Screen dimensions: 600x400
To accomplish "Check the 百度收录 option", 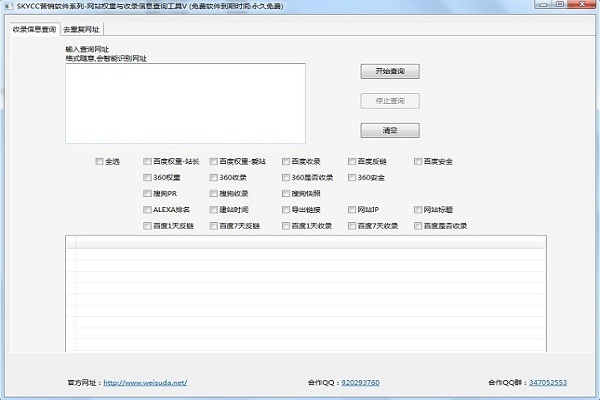I will click(x=286, y=162).
